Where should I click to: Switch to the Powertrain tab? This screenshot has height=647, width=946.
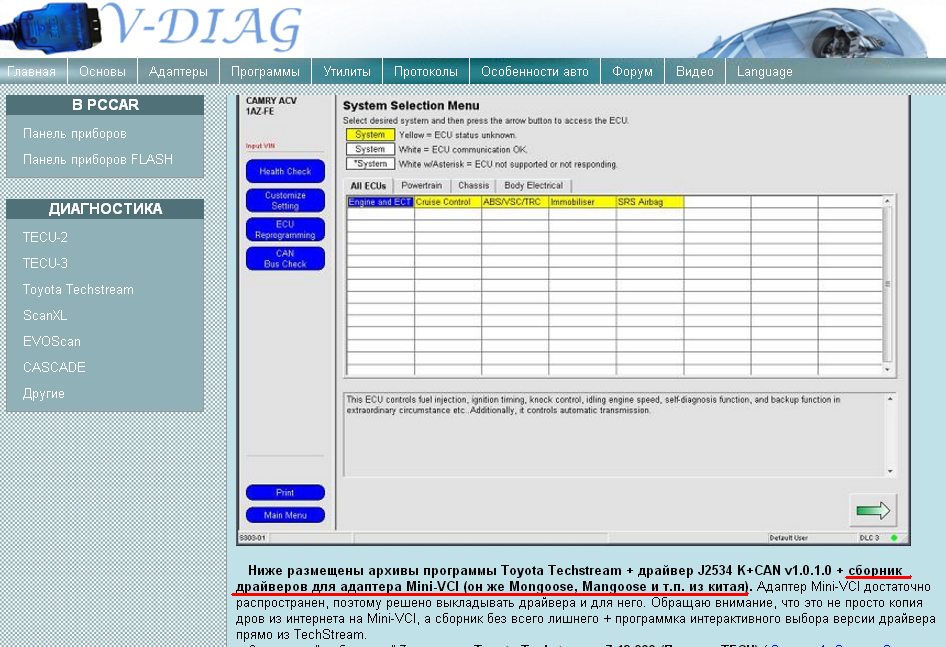[421, 186]
